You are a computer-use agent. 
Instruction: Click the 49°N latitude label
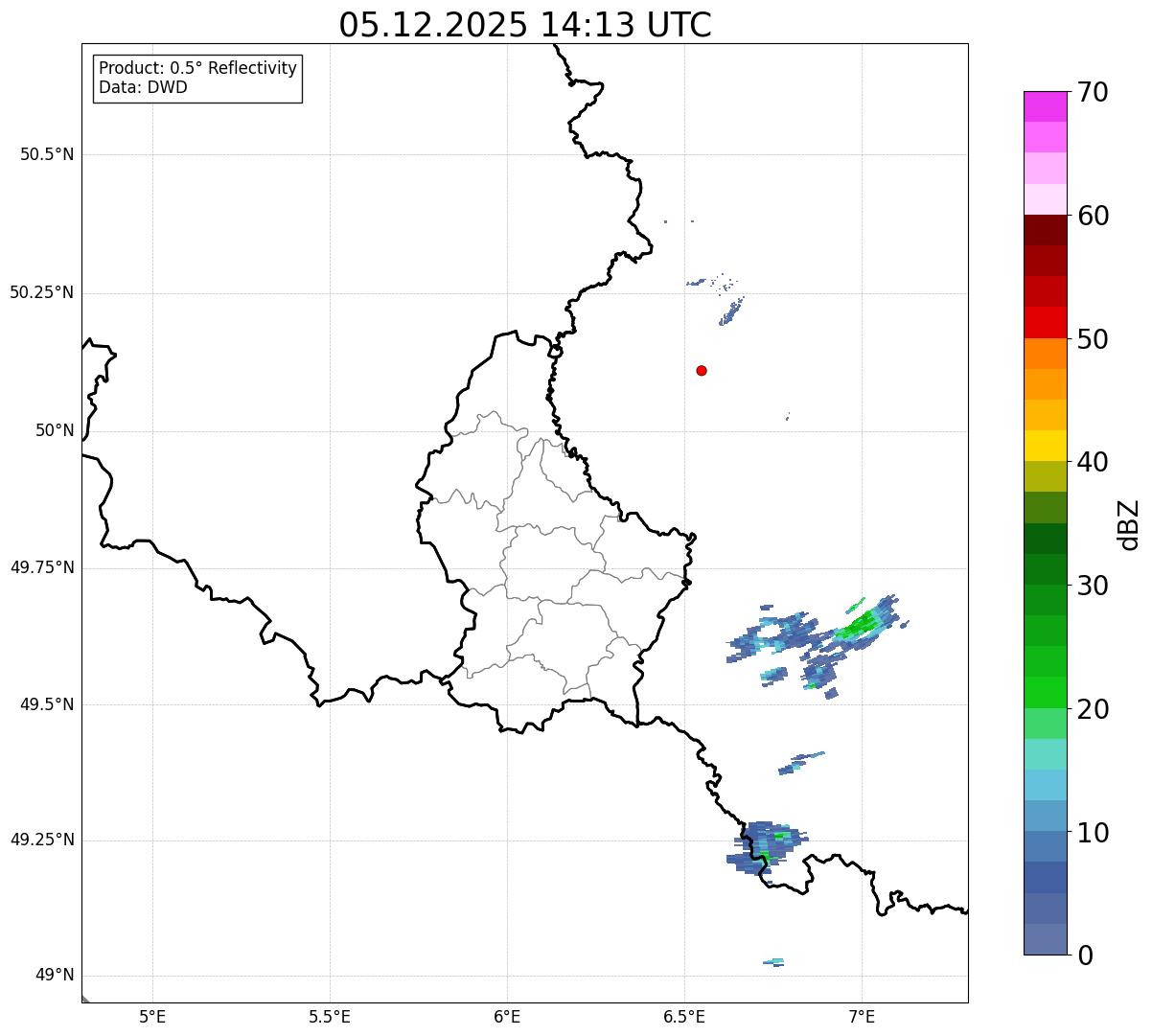coord(55,976)
